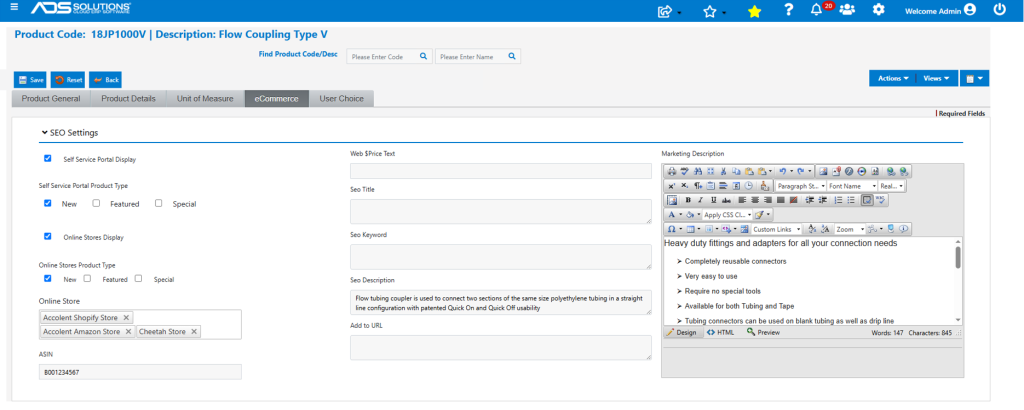Click the cut scissors icon in editor
The height and width of the screenshot is (410, 1024).
(723, 171)
